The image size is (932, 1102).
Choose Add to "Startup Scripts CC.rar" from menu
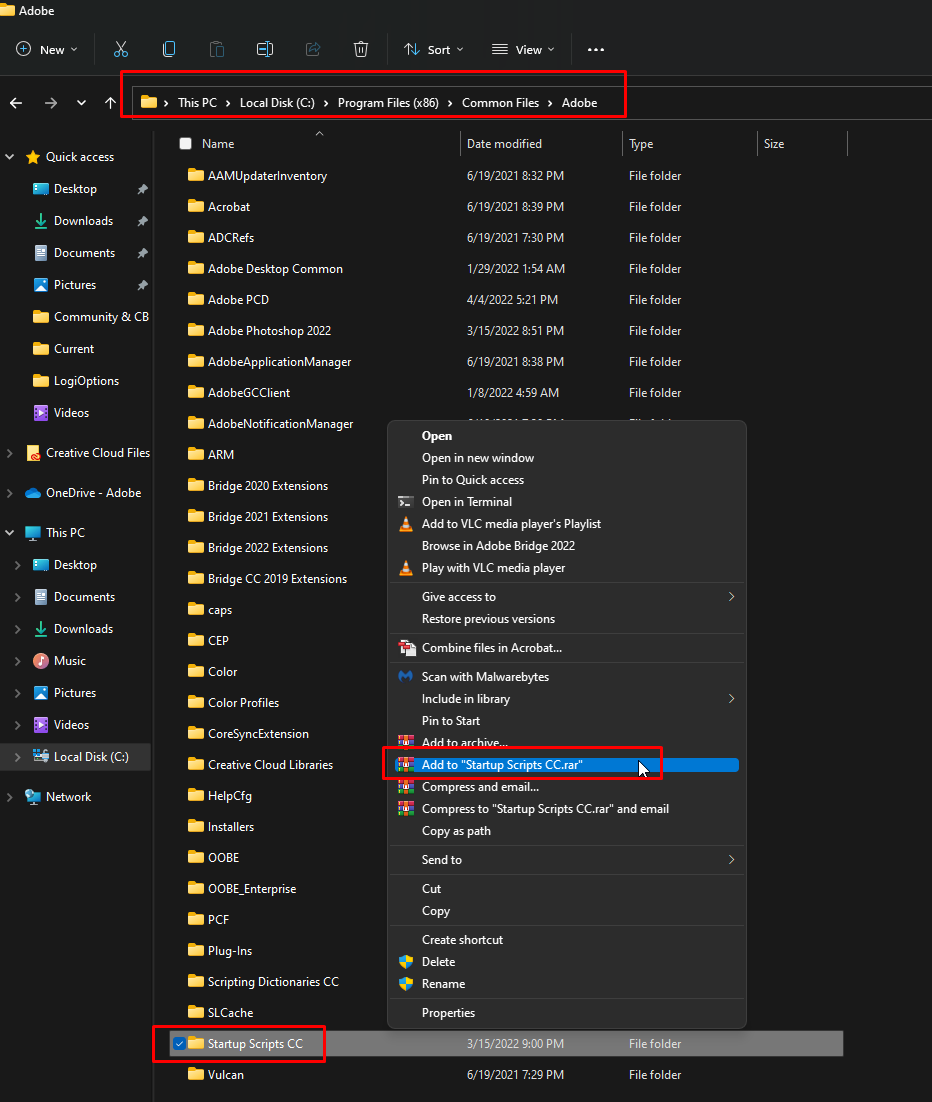point(512,764)
